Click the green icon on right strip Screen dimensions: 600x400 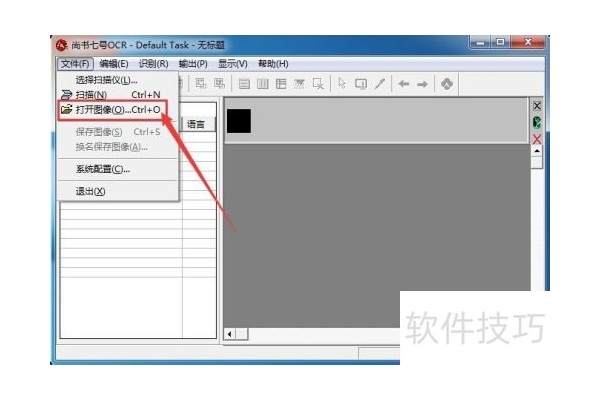(537, 122)
